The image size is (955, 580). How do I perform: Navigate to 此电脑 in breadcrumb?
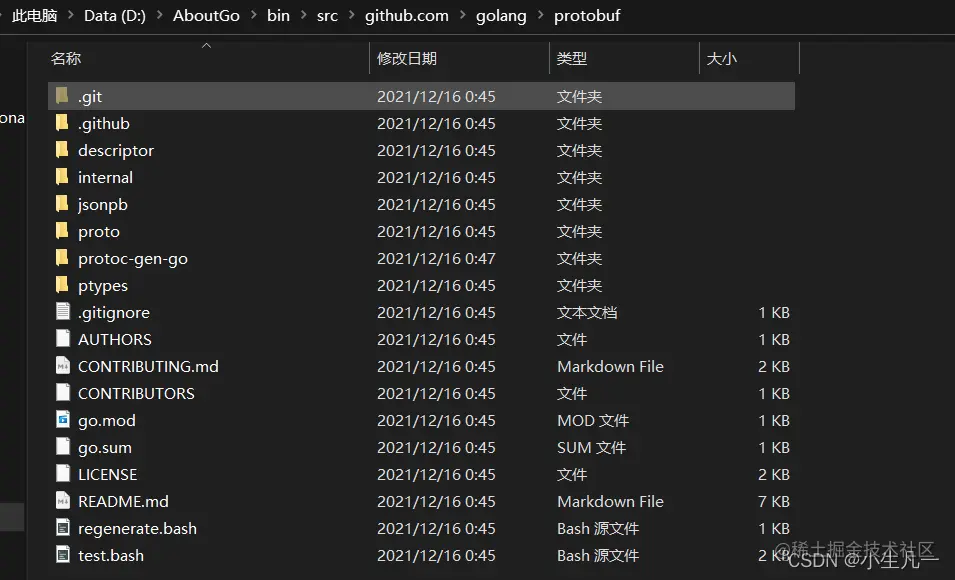click(34, 15)
